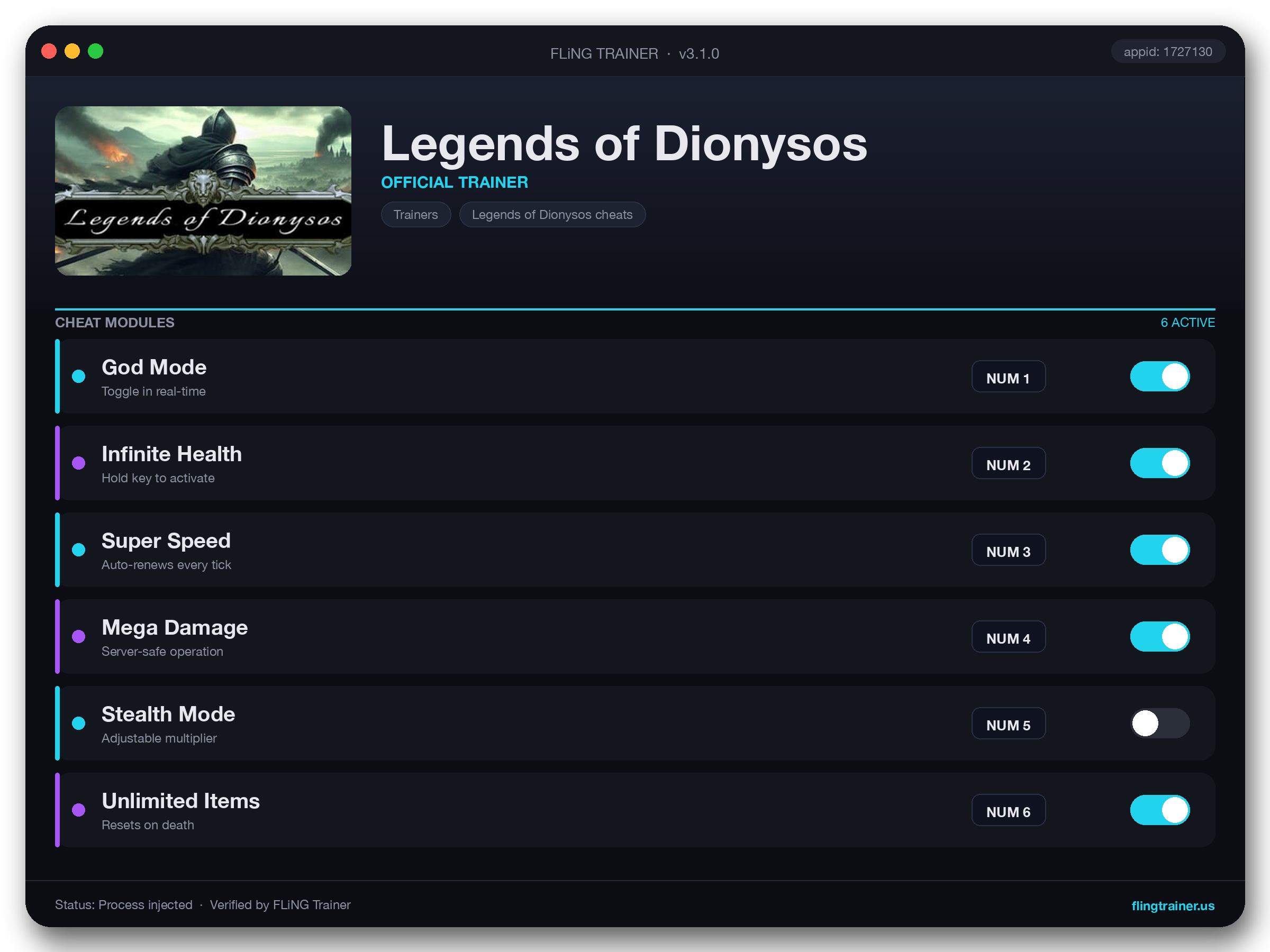Select the God Mode title
1270x952 pixels.
(x=154, y=367)
